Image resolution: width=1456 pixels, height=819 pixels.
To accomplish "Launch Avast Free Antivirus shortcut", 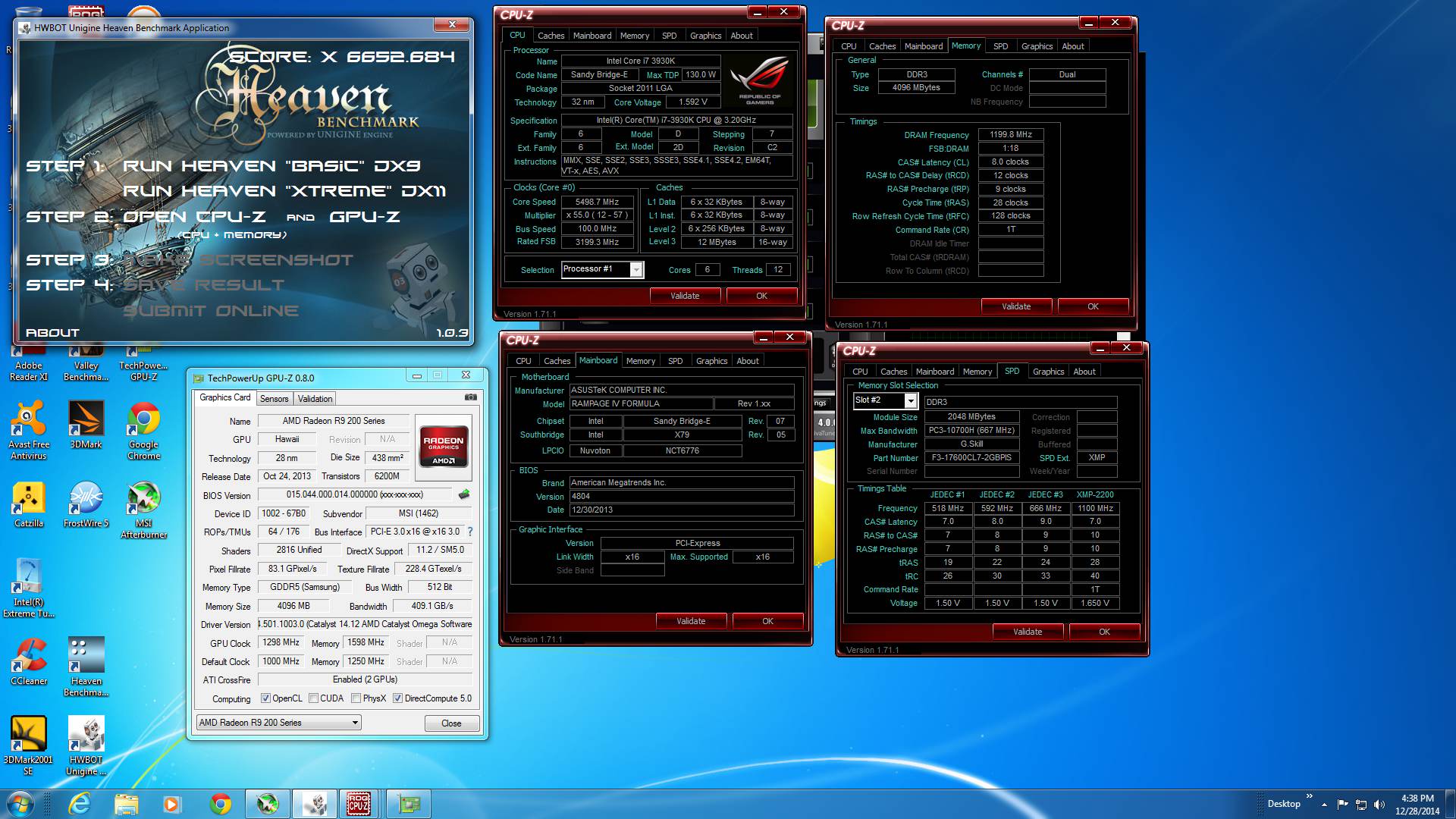I will coord(29,431).
